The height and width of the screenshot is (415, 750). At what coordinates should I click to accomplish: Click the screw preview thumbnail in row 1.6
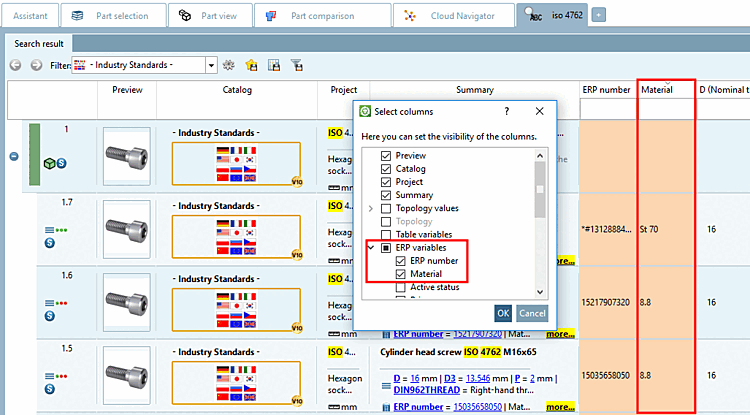tap(127, 303)
